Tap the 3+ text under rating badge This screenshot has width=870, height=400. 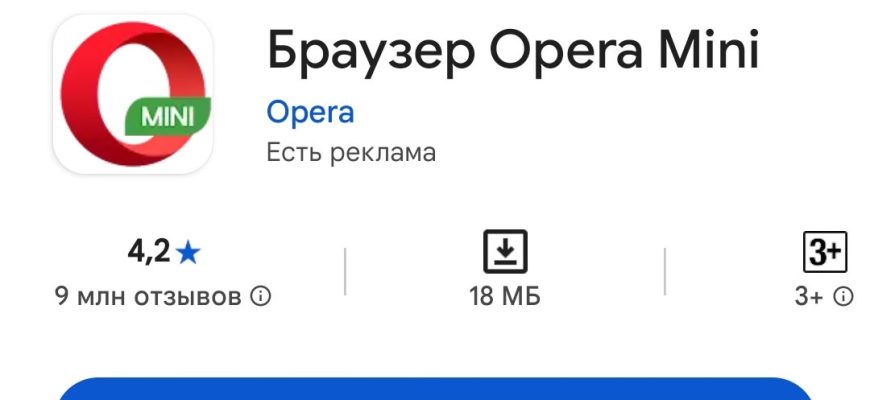click(x=809, y=297)
